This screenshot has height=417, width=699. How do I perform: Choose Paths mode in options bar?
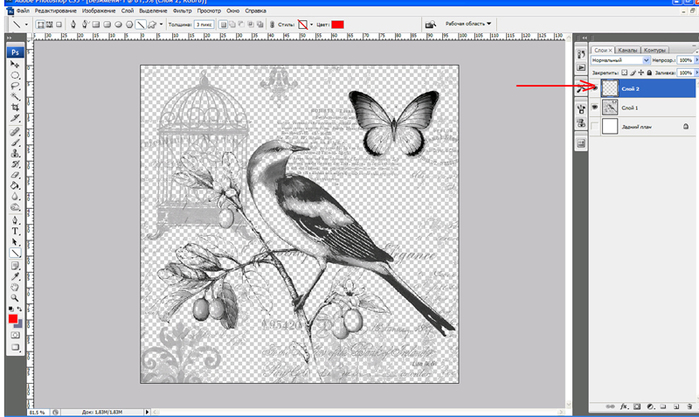pyautogui.click(x=49, y=25)
